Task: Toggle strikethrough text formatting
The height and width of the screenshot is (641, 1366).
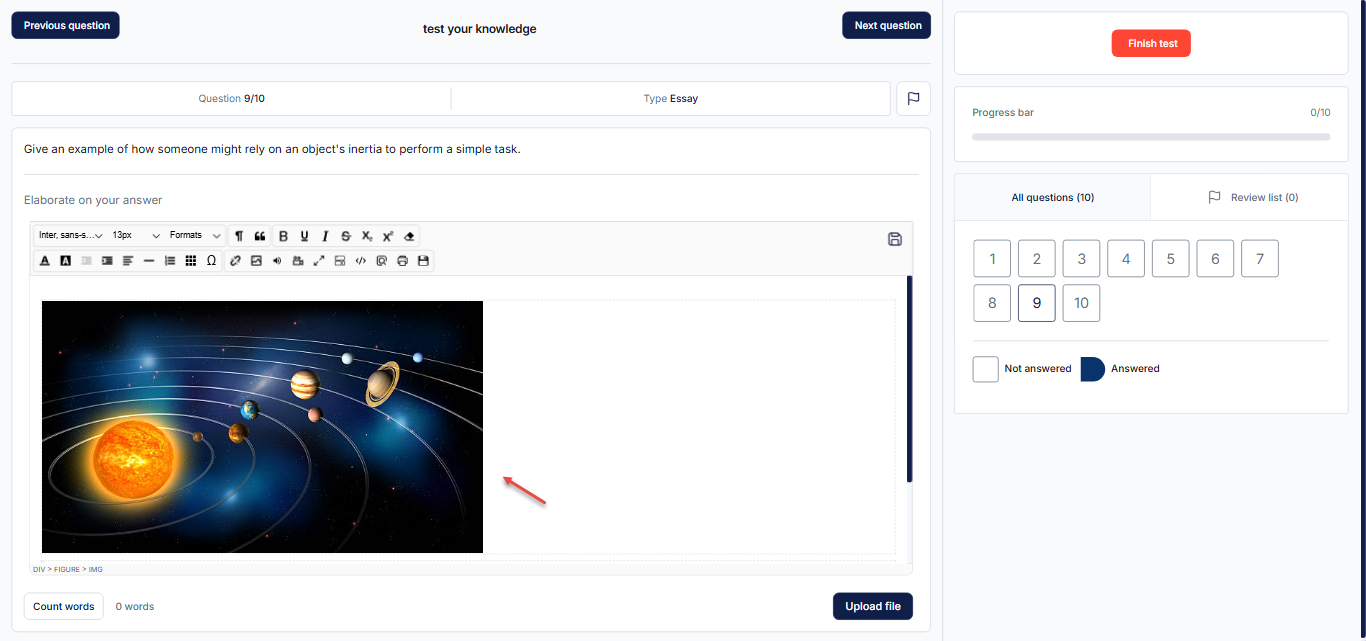Action: (346, 236)
